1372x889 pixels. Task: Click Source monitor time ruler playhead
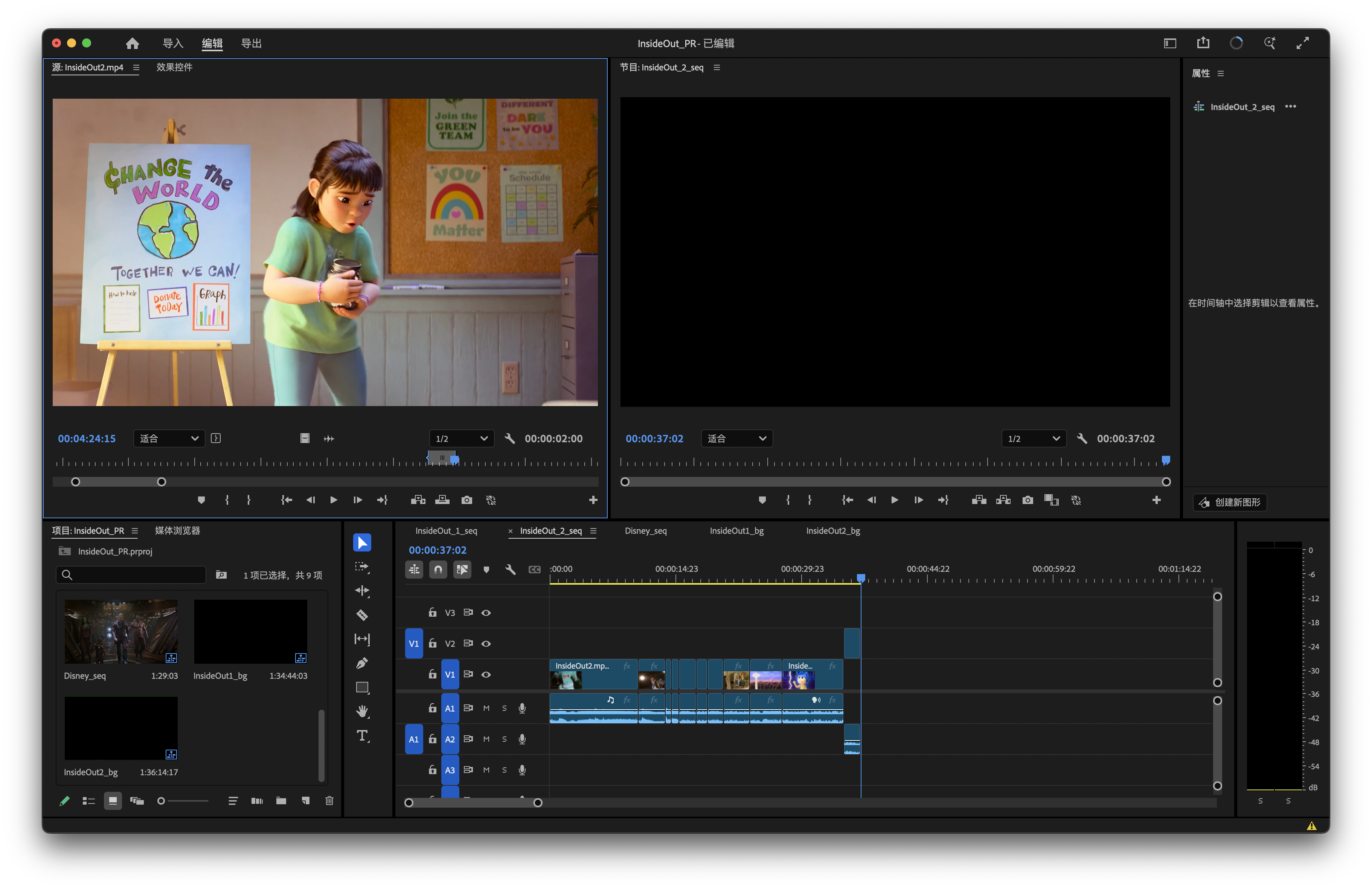point(454,460)
